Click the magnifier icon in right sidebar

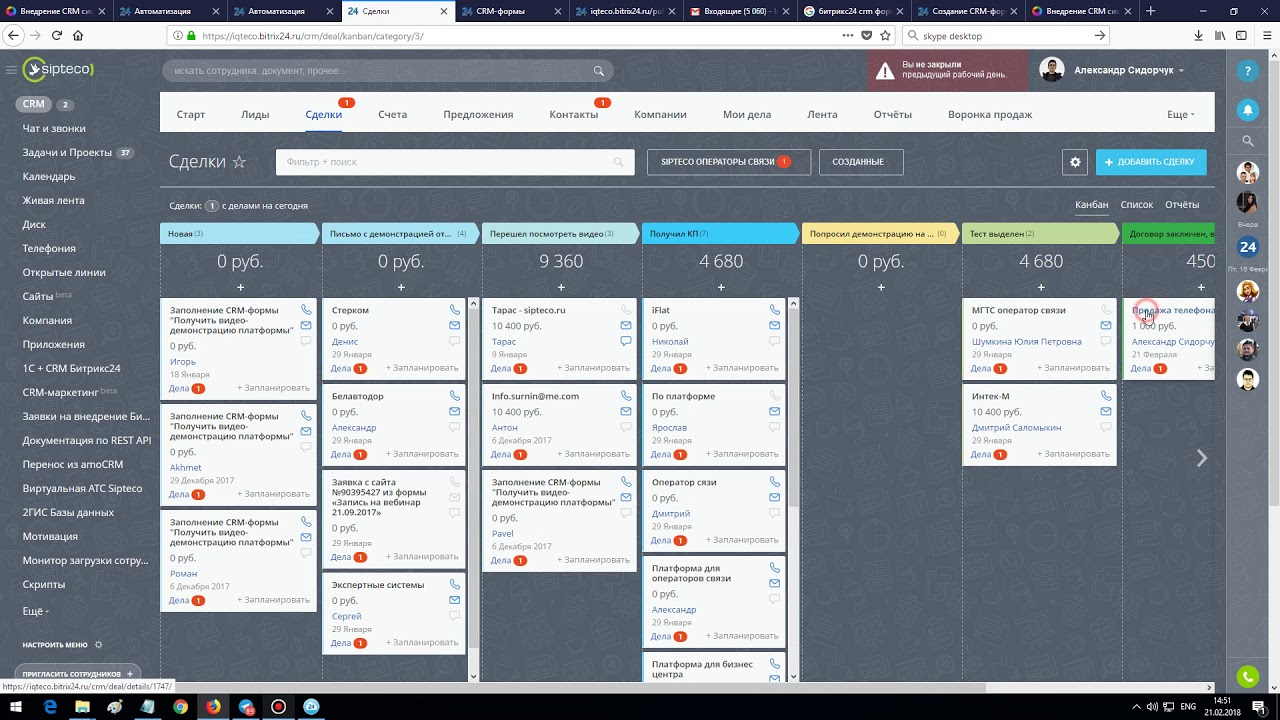1247,141
